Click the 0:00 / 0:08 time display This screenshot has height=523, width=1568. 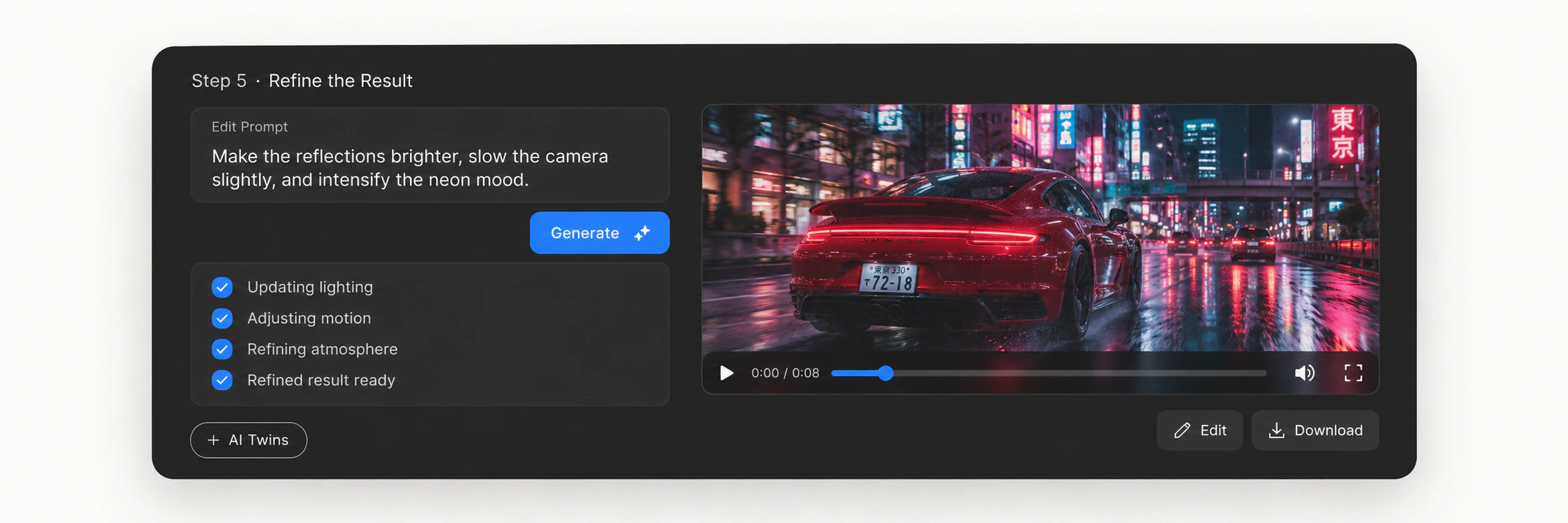coord(785,373)
